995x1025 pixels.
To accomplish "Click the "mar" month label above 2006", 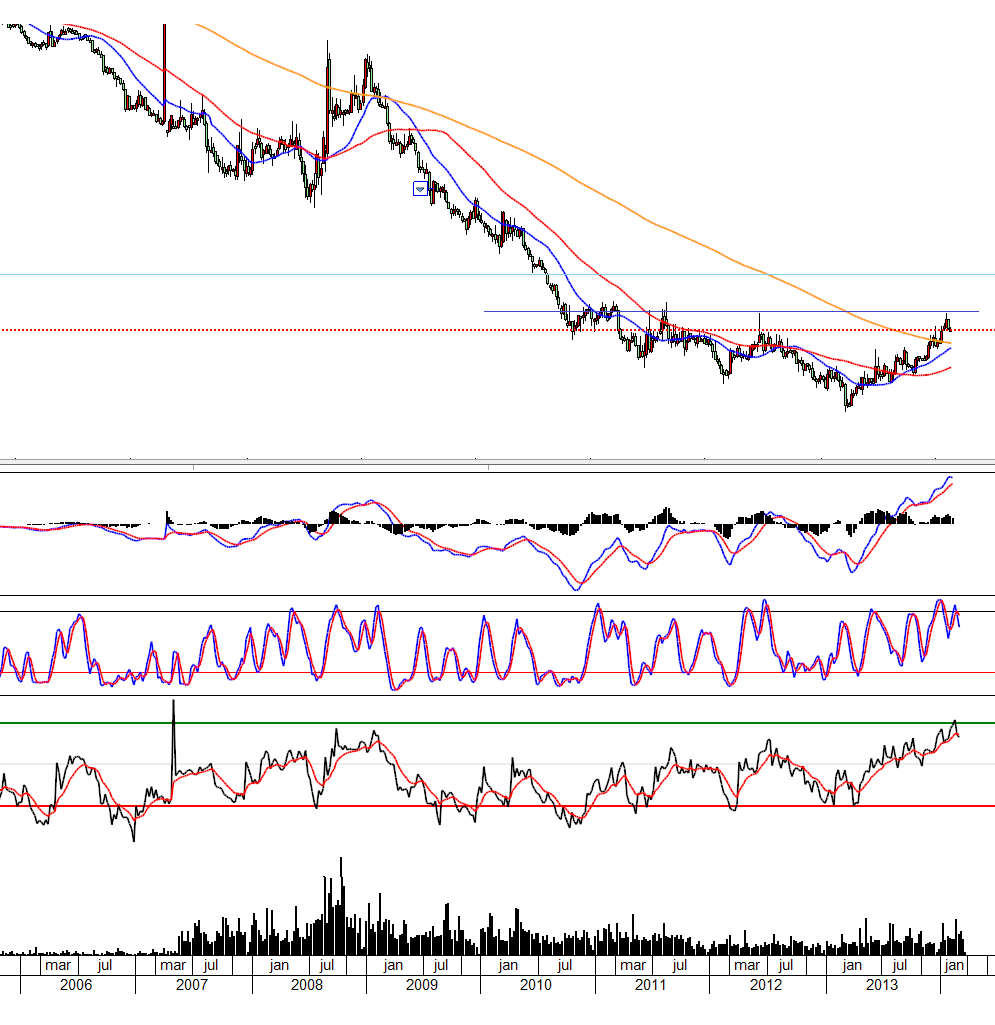I will click(58, 965).
